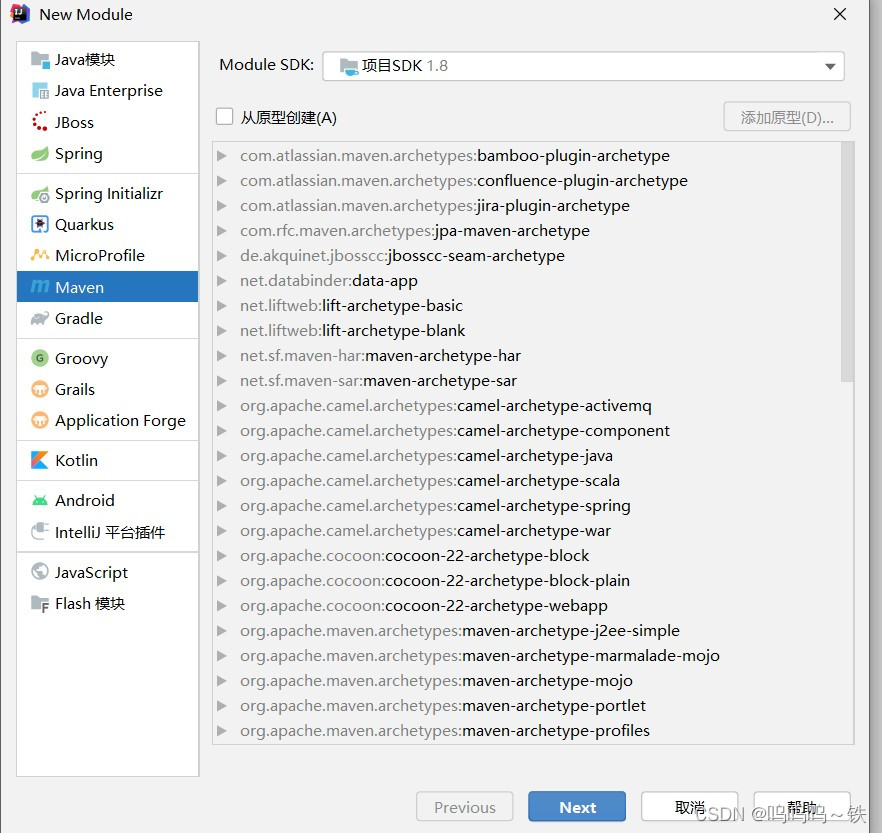Click the 帮助 help button

[802, 807]
